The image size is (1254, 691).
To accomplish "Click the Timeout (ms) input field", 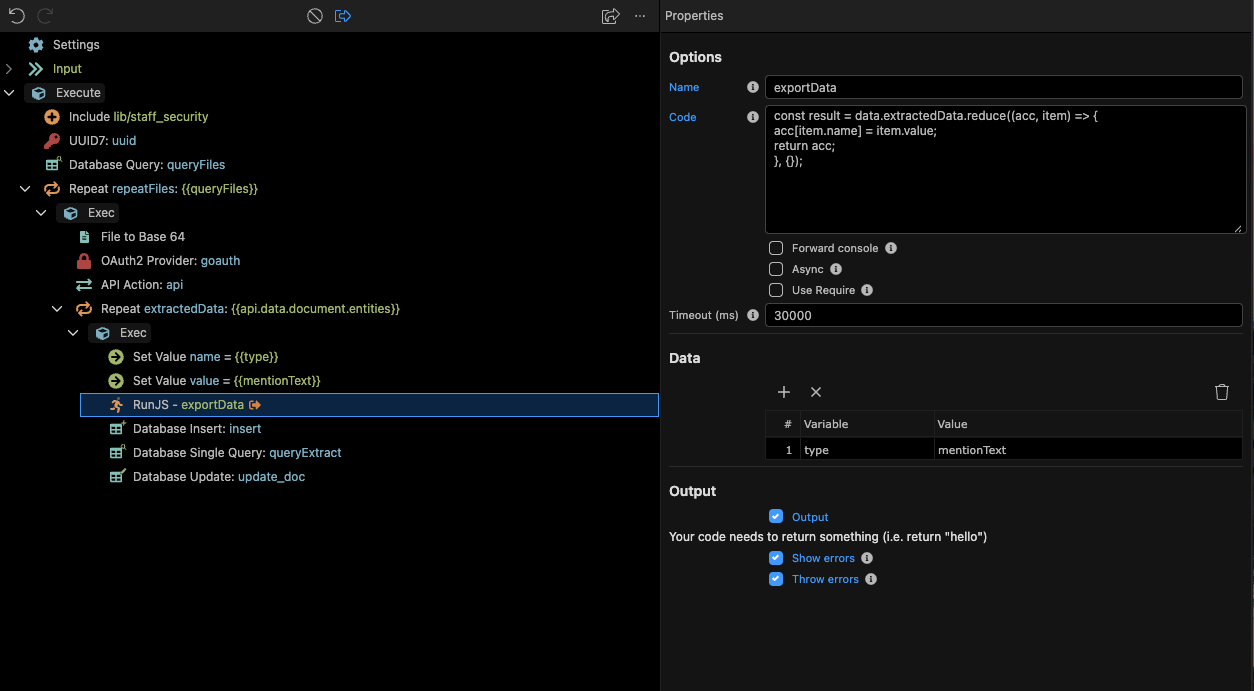I will (x=1003, y=315).
